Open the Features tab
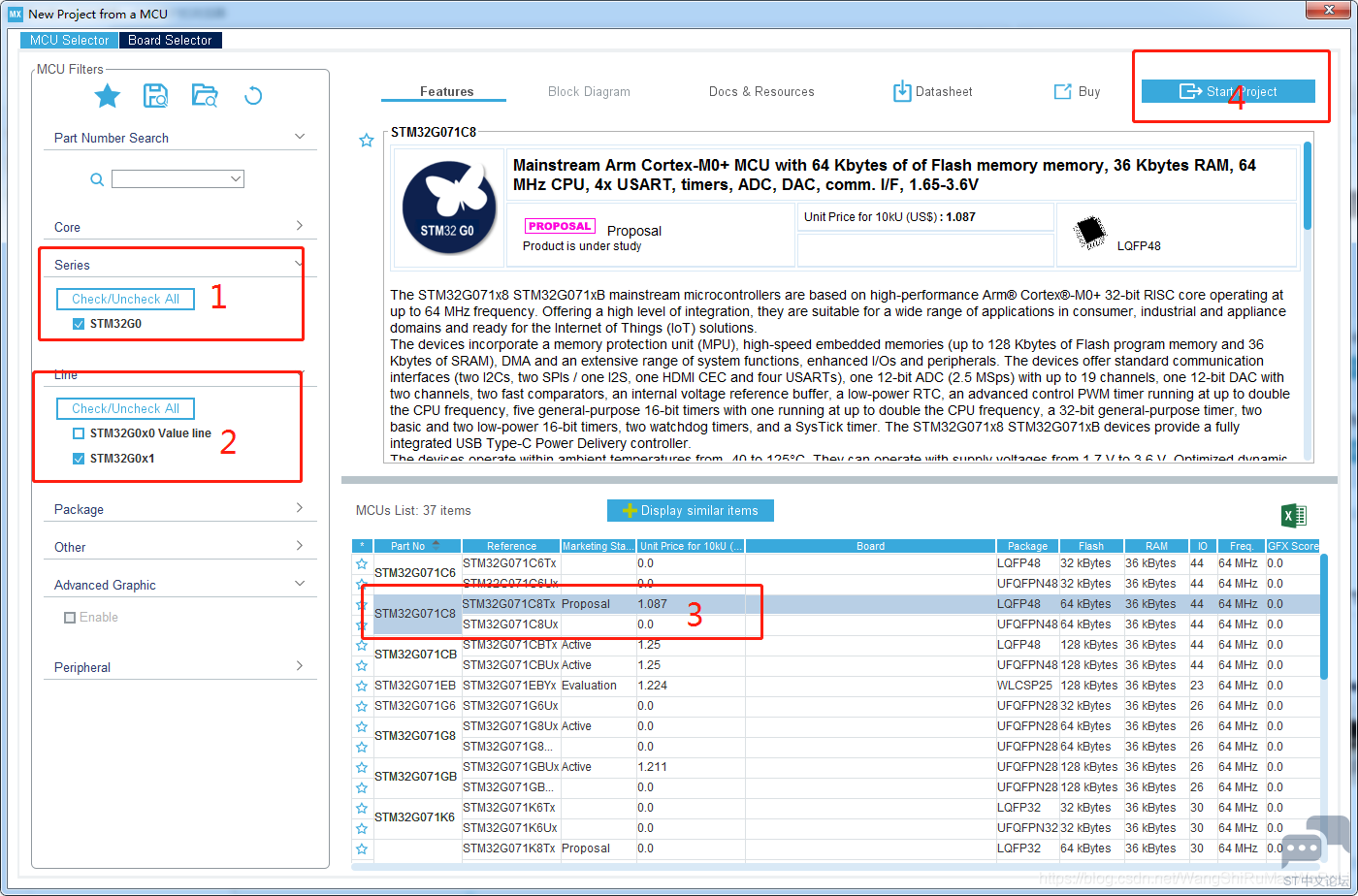 tap(446, 91)
